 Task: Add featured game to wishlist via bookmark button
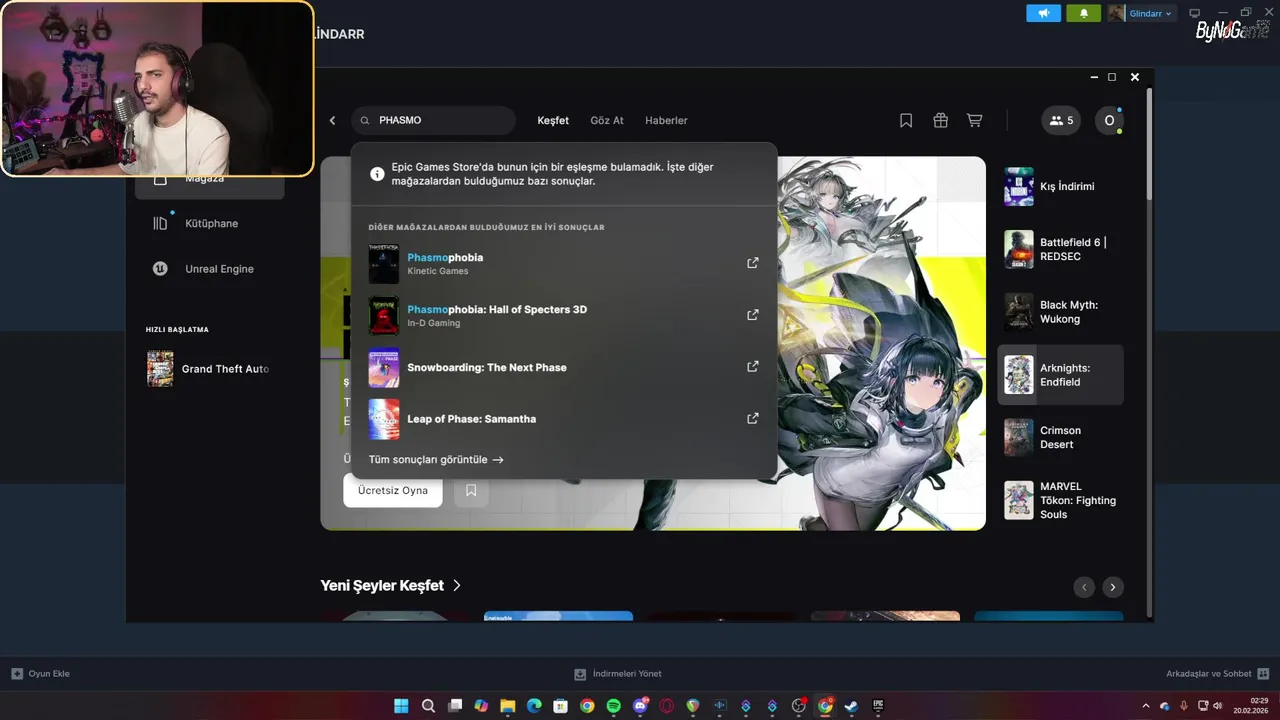tap(471, 490)
